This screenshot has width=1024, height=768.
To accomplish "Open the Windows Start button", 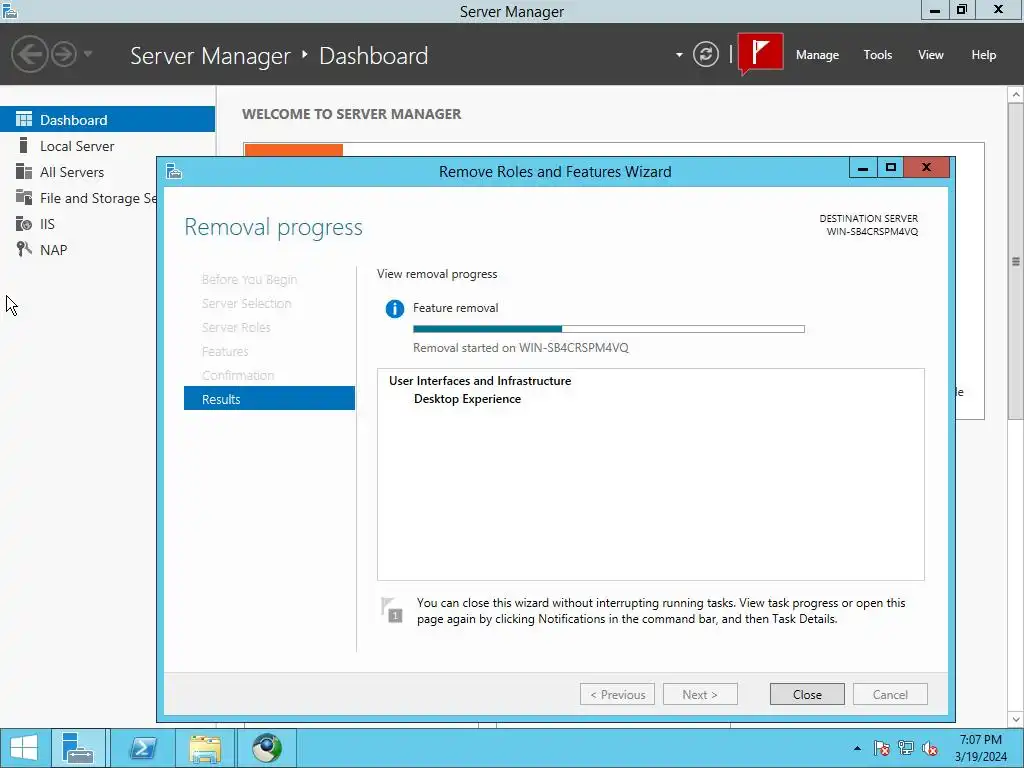I will click(24, 748).
